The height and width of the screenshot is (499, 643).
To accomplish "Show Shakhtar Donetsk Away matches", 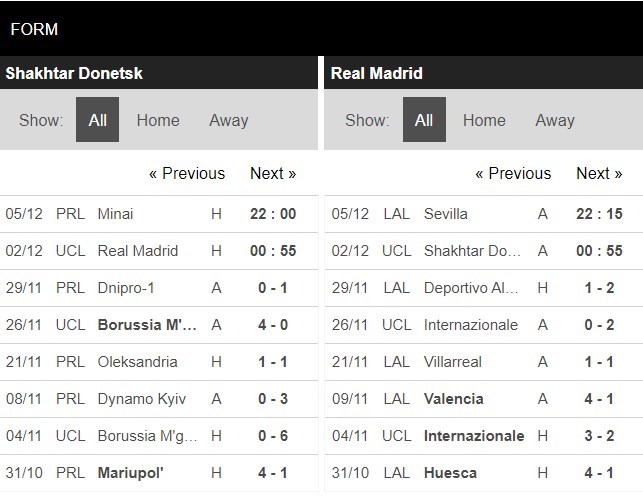I will [x=228, y=120].
